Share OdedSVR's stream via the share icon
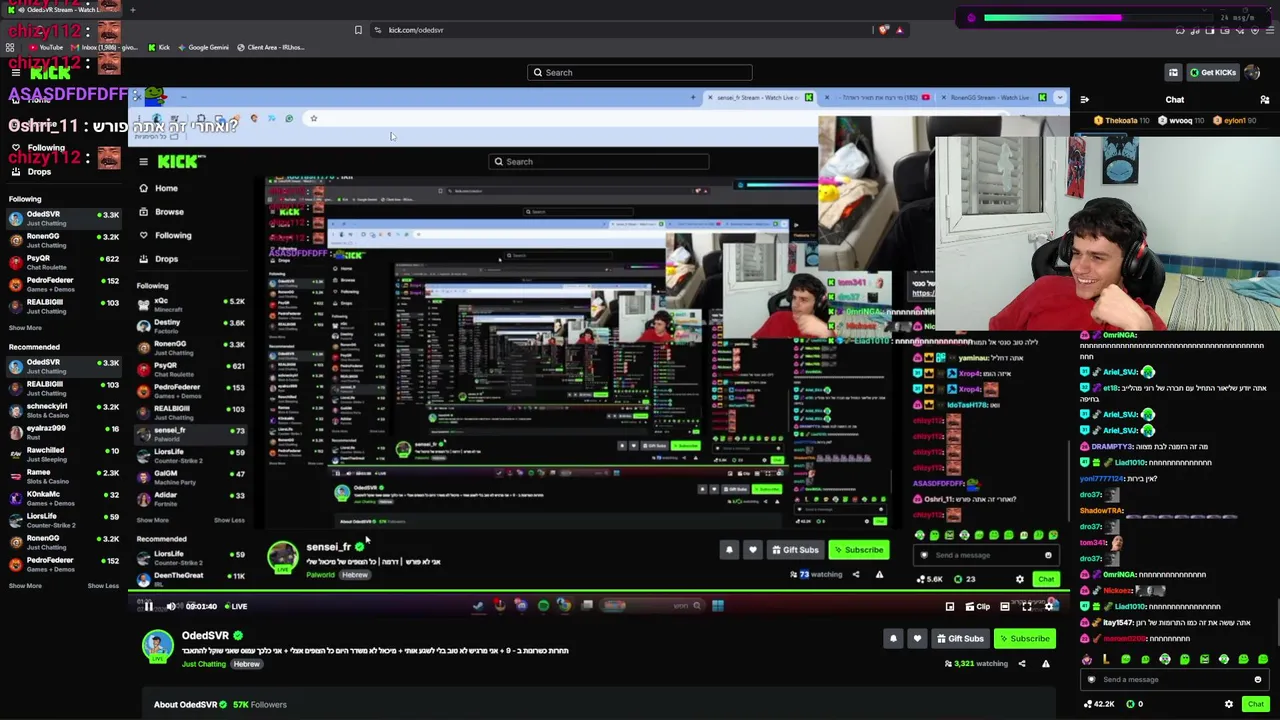Screen dimensions: 1280x720 click(x=1021, y=664)
